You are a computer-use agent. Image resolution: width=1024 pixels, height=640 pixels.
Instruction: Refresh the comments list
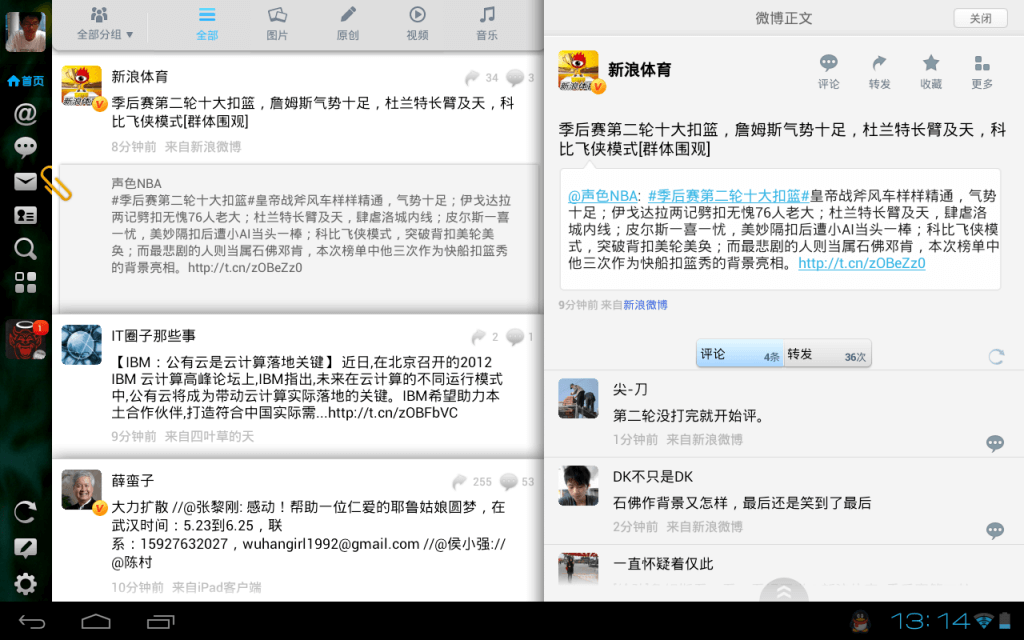996,357
